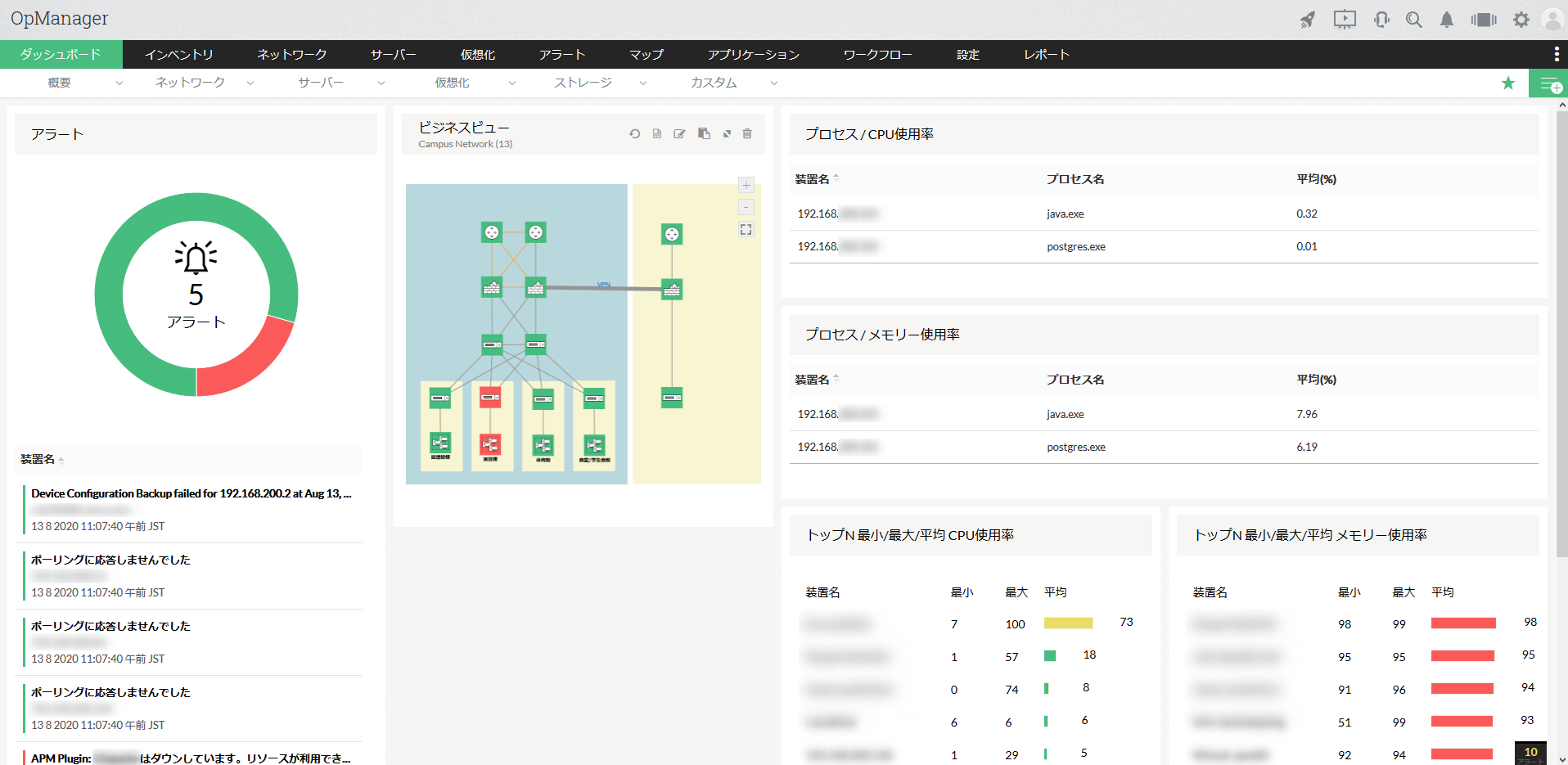The image size is (1568, 765).
Task: Open the 設定 tab
Action: point(968,54)
